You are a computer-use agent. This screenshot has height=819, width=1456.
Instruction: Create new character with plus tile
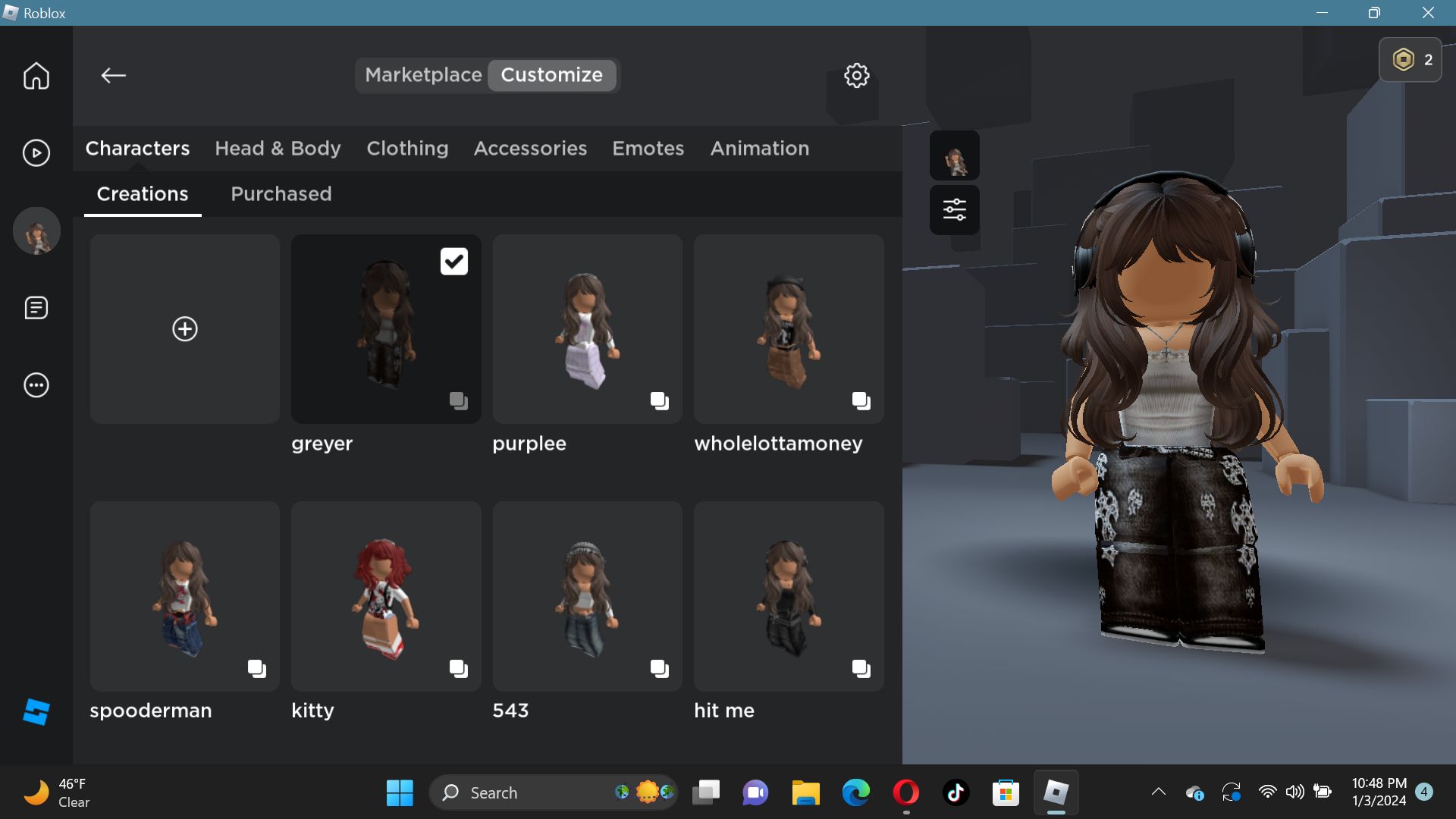185,328
